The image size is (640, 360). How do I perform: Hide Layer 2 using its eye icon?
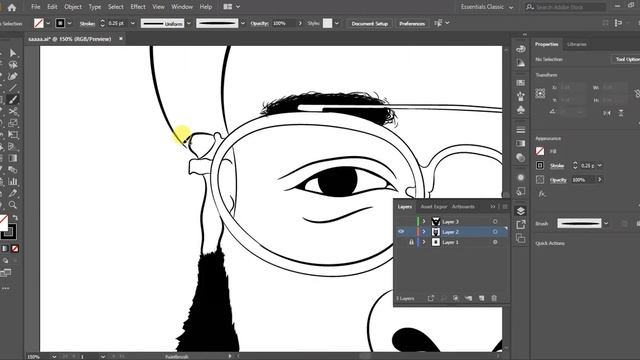(401, 231)
